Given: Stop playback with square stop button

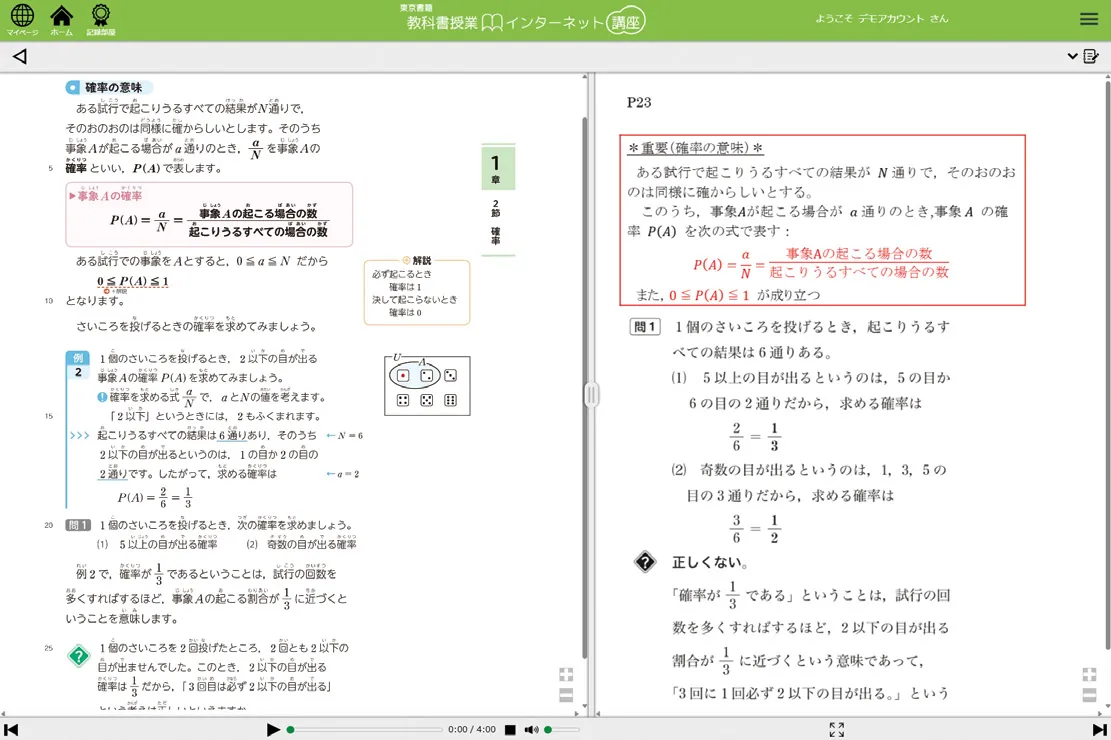Looking at the screenshot, I should point(510,729).
